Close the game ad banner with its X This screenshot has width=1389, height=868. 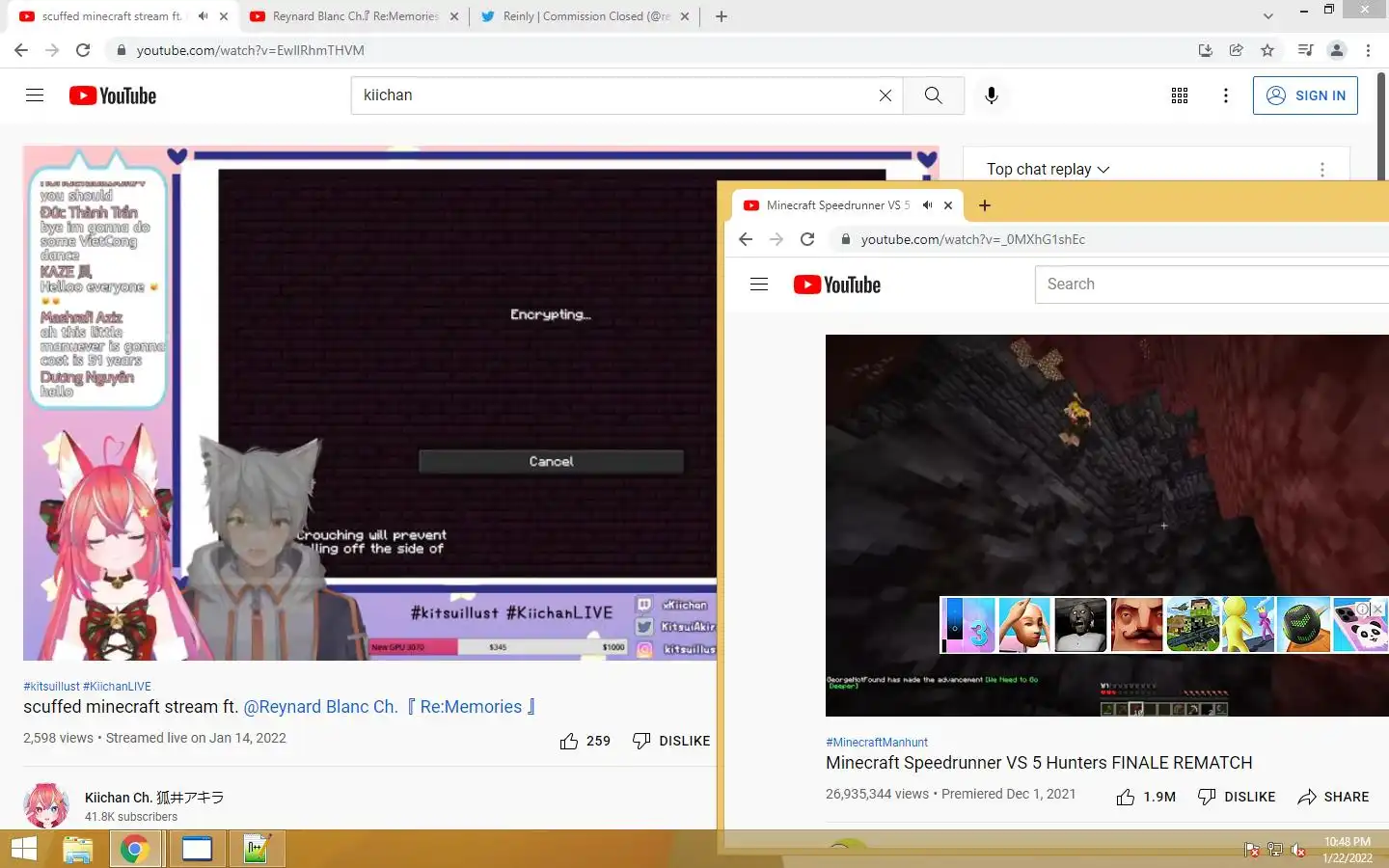coord(1377,609)
